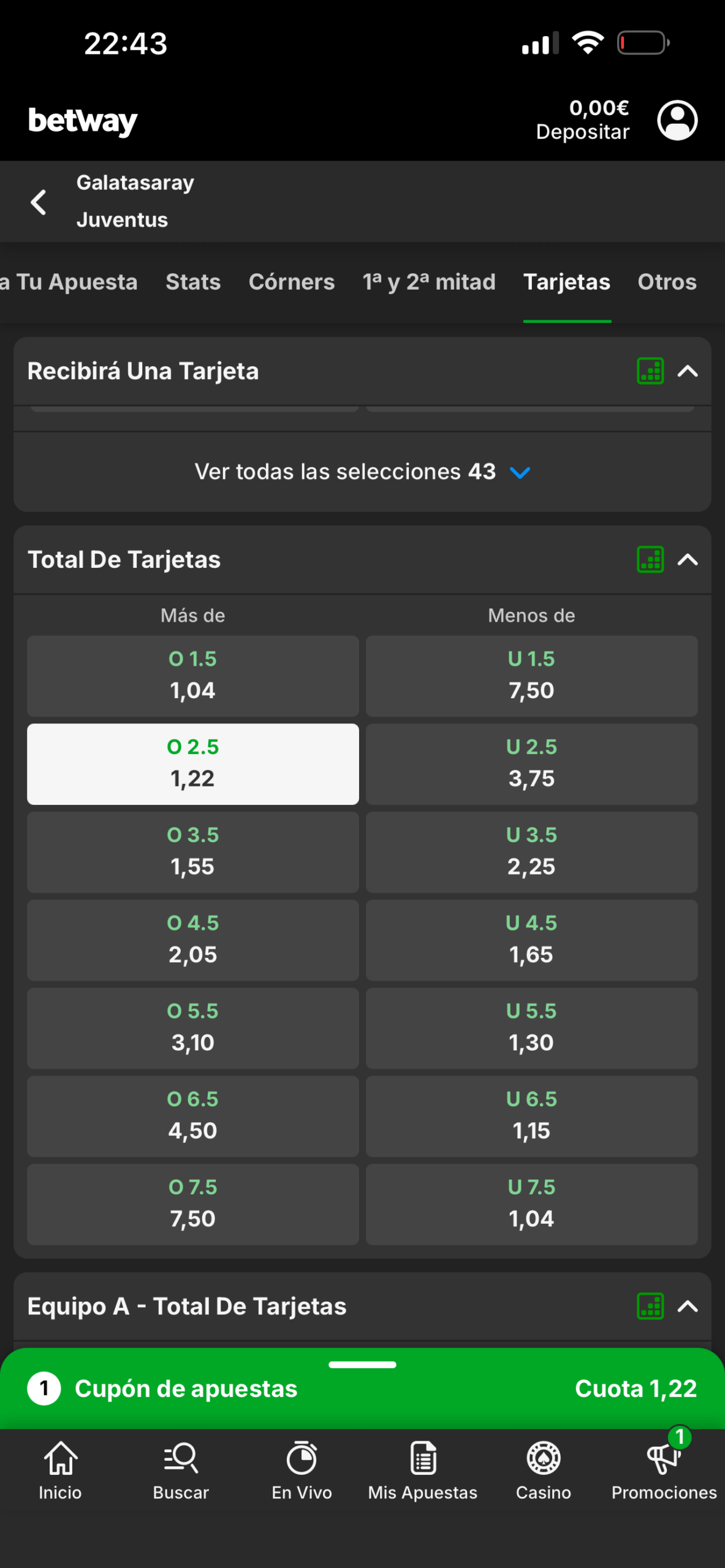
Task: Tap the back arrow beside Galatasaray
Action: click(39, 202)
